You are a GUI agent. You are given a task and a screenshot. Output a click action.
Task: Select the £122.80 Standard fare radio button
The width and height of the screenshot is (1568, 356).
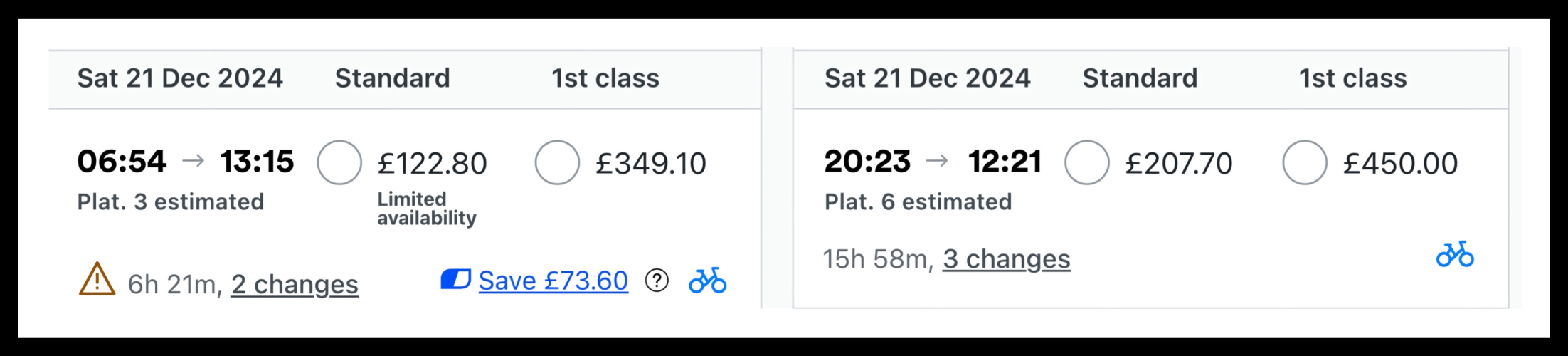point(339,163)
